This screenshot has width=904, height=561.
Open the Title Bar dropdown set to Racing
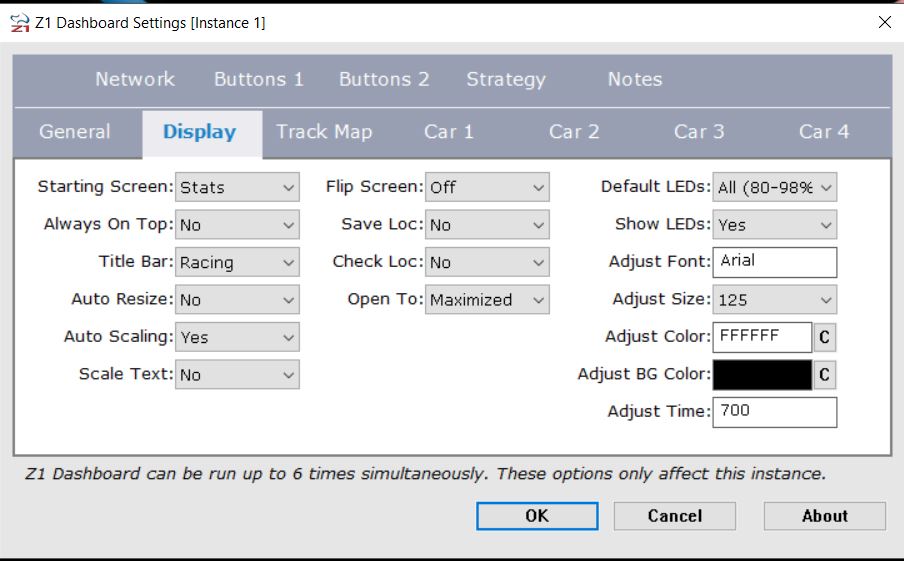pyautogui.click(x=237, y=263)
